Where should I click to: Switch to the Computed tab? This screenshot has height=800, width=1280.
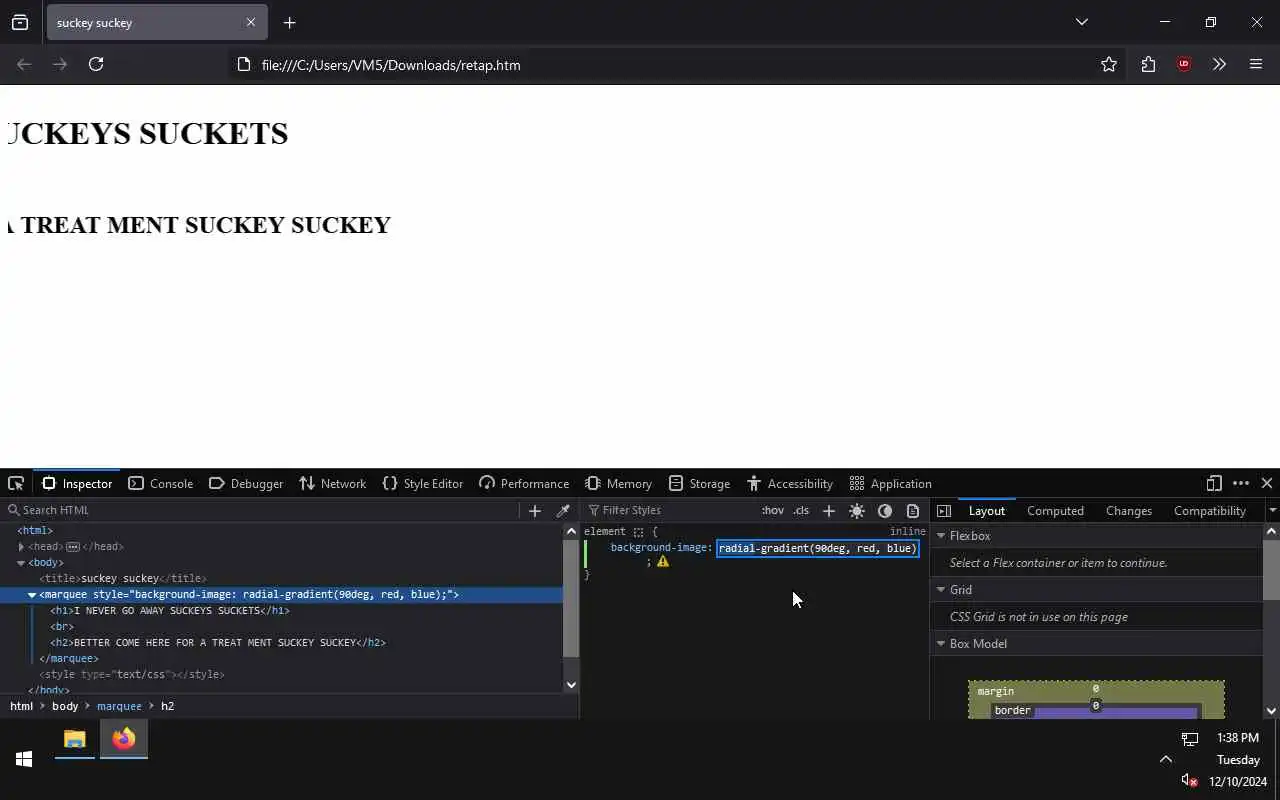(1055, 510)
